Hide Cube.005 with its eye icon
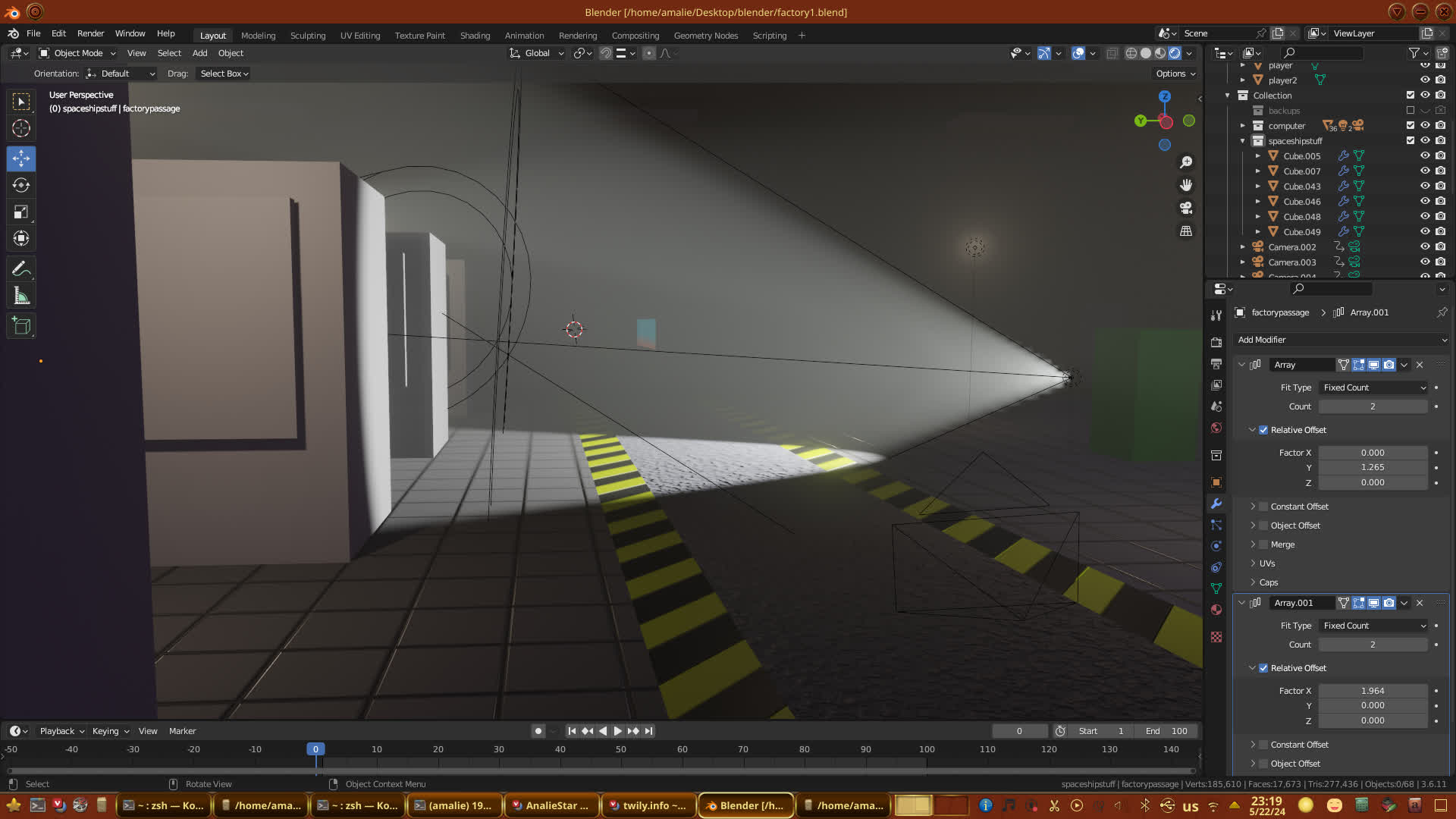The image size is (1456, 819). (1425, 156)
